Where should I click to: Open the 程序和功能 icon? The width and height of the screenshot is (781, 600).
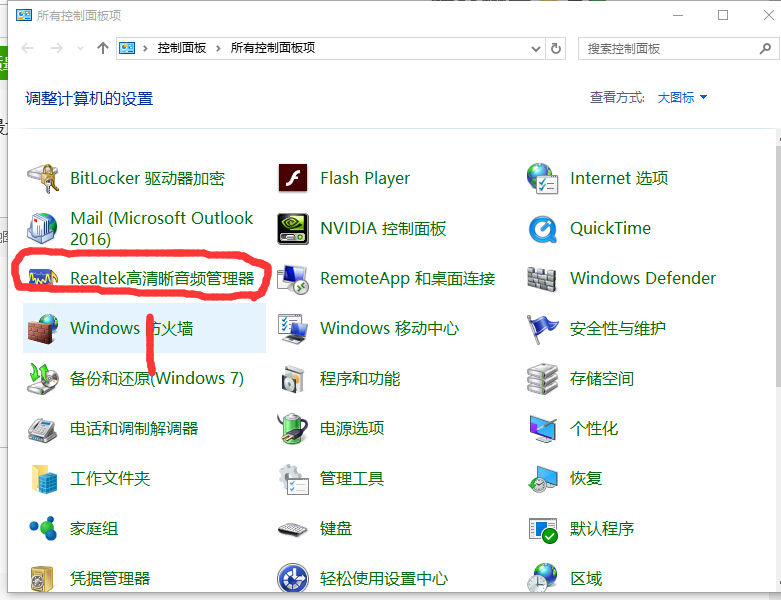point(293,379)
